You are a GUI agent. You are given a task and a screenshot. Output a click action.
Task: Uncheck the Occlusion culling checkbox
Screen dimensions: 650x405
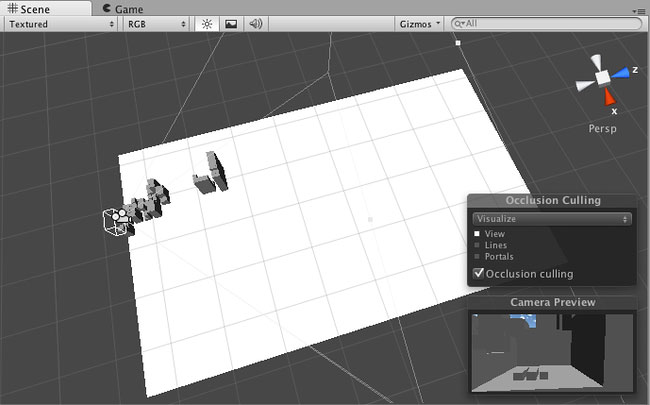click(x=479, y=273)
